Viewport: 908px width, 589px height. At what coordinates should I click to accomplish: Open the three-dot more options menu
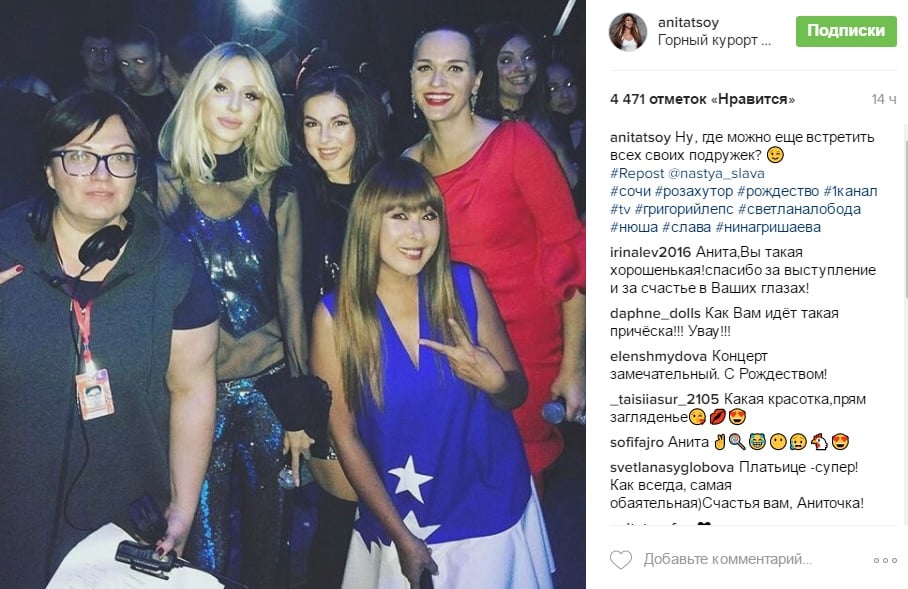(885, 560)
